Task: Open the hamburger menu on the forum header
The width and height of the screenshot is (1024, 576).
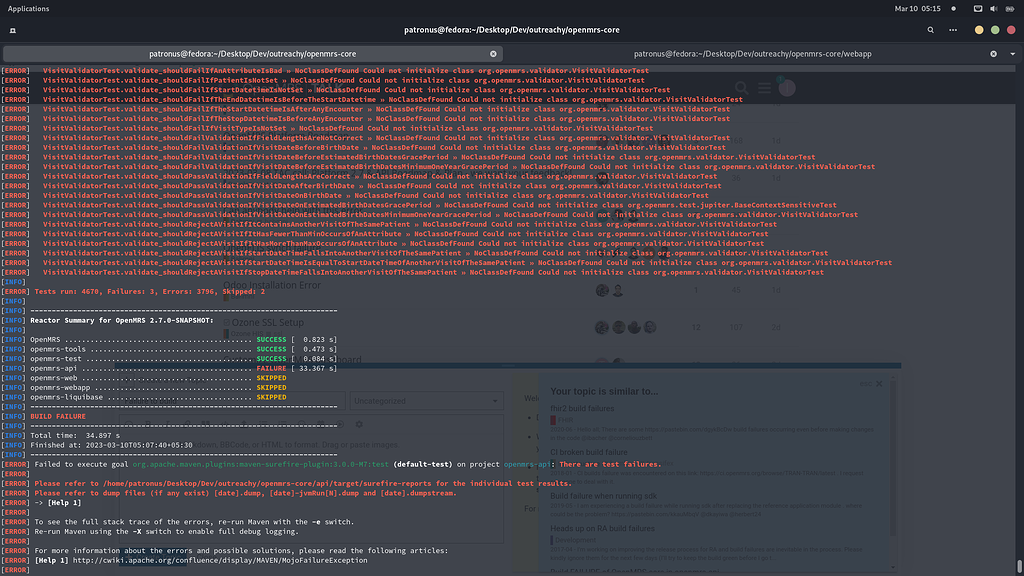Action: click(764, 88)
